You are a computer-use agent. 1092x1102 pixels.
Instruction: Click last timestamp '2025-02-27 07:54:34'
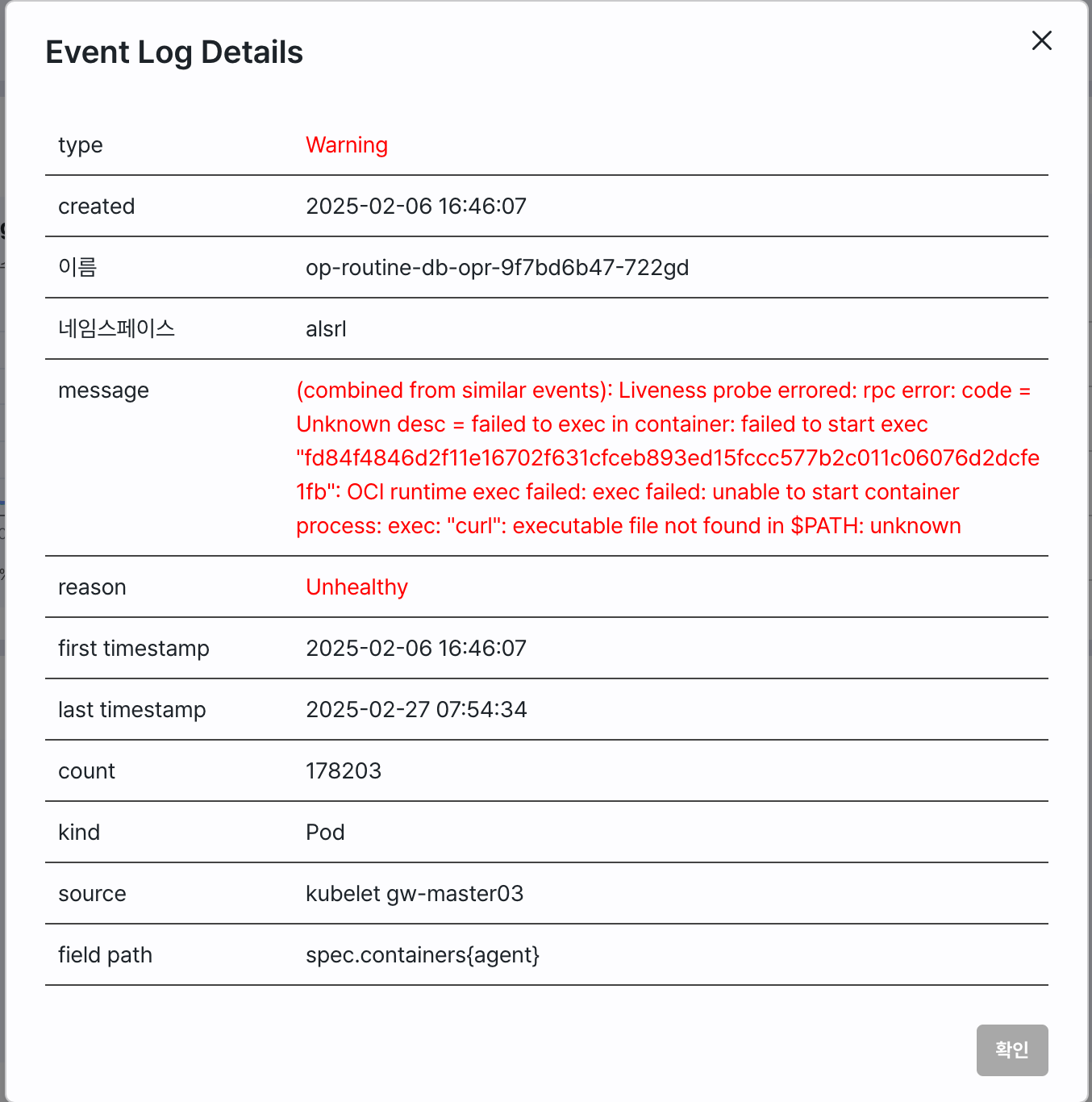tap(416, 710)
